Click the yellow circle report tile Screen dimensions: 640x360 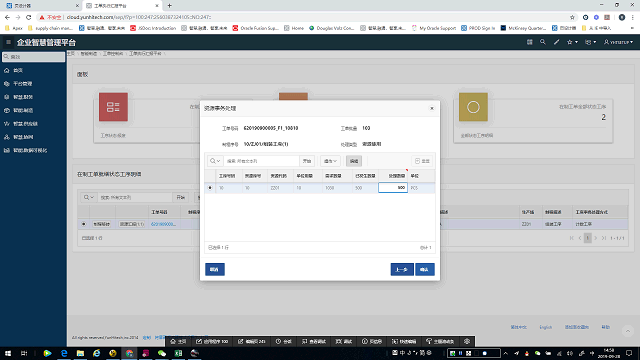pyautogui.click(x=473, y=107)
